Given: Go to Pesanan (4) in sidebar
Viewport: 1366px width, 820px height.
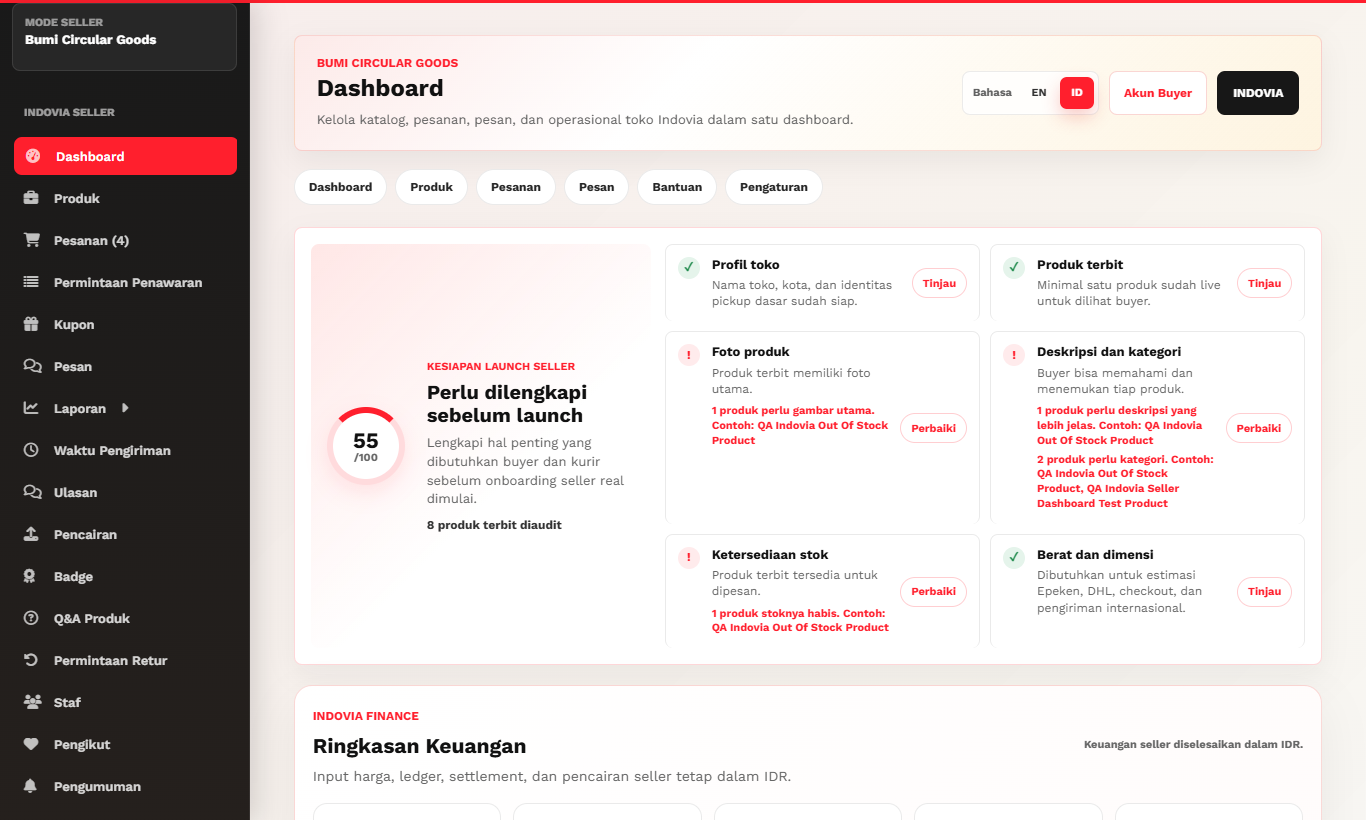Looking at the screenshot, I should (x=125, y=240).
